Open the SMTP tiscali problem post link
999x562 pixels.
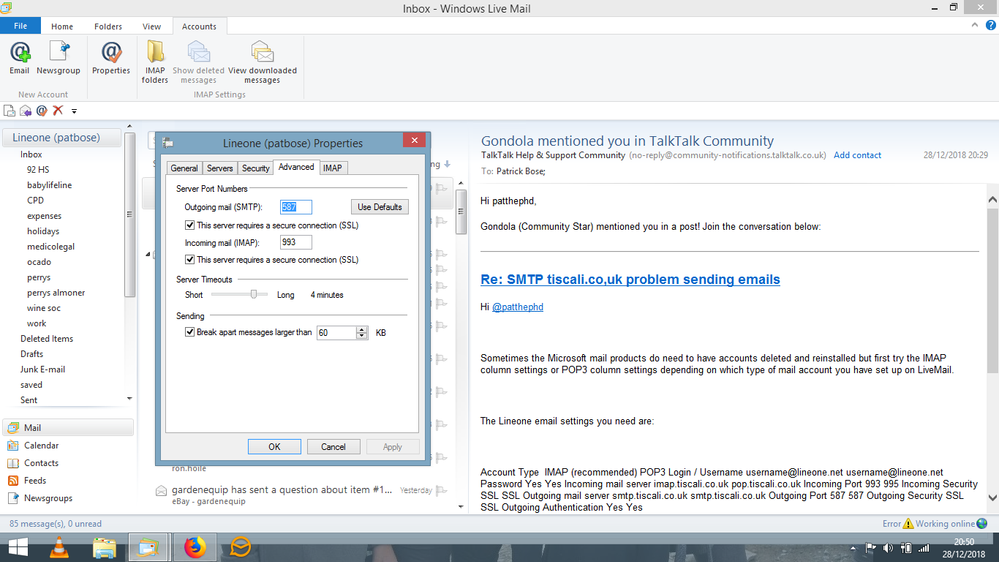(x=630, y=280)
